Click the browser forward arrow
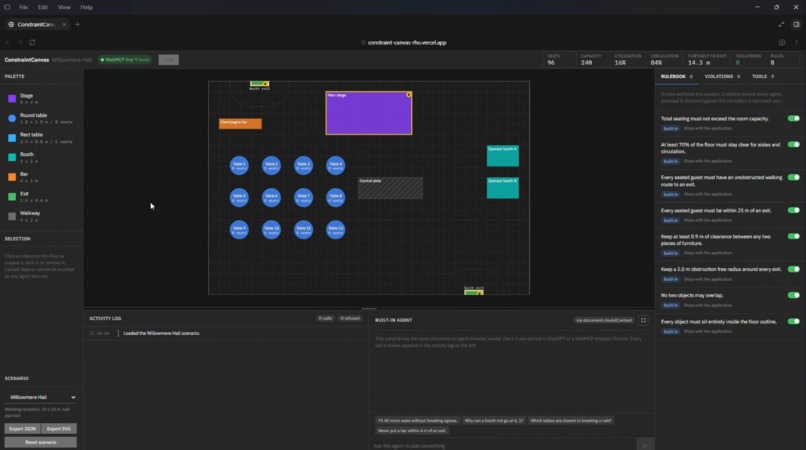This screenshot has height=450, width=806. coord(20,43)
